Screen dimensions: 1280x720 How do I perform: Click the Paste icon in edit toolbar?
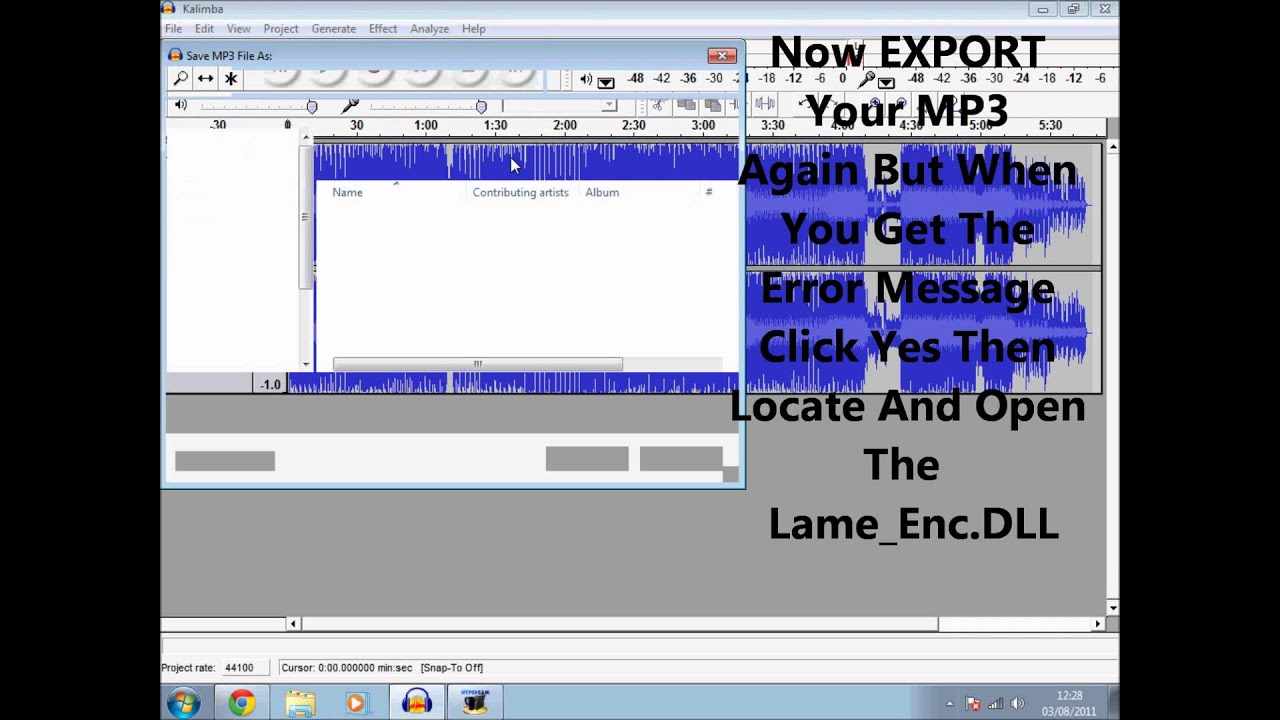[x=712, y=104]
